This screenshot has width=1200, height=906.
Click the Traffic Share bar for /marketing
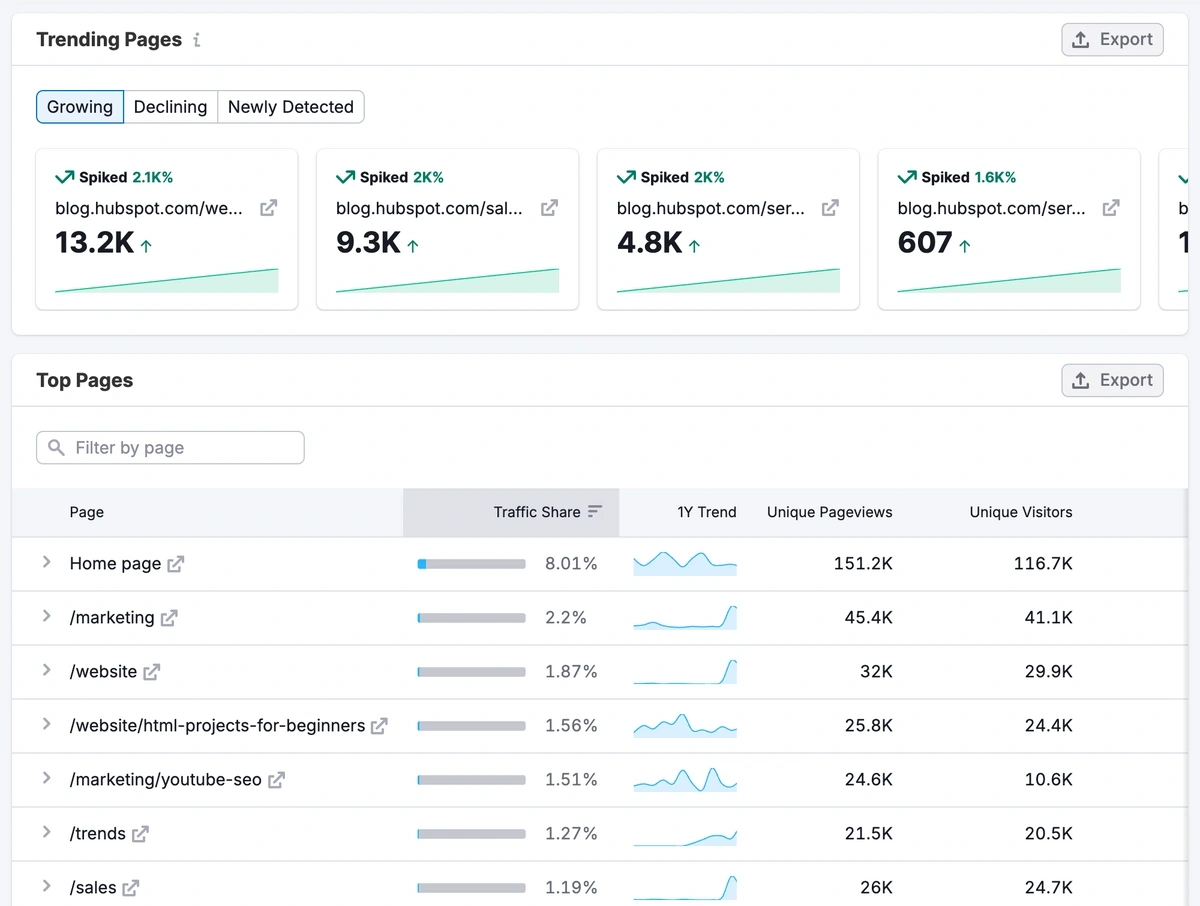point(471,617)
